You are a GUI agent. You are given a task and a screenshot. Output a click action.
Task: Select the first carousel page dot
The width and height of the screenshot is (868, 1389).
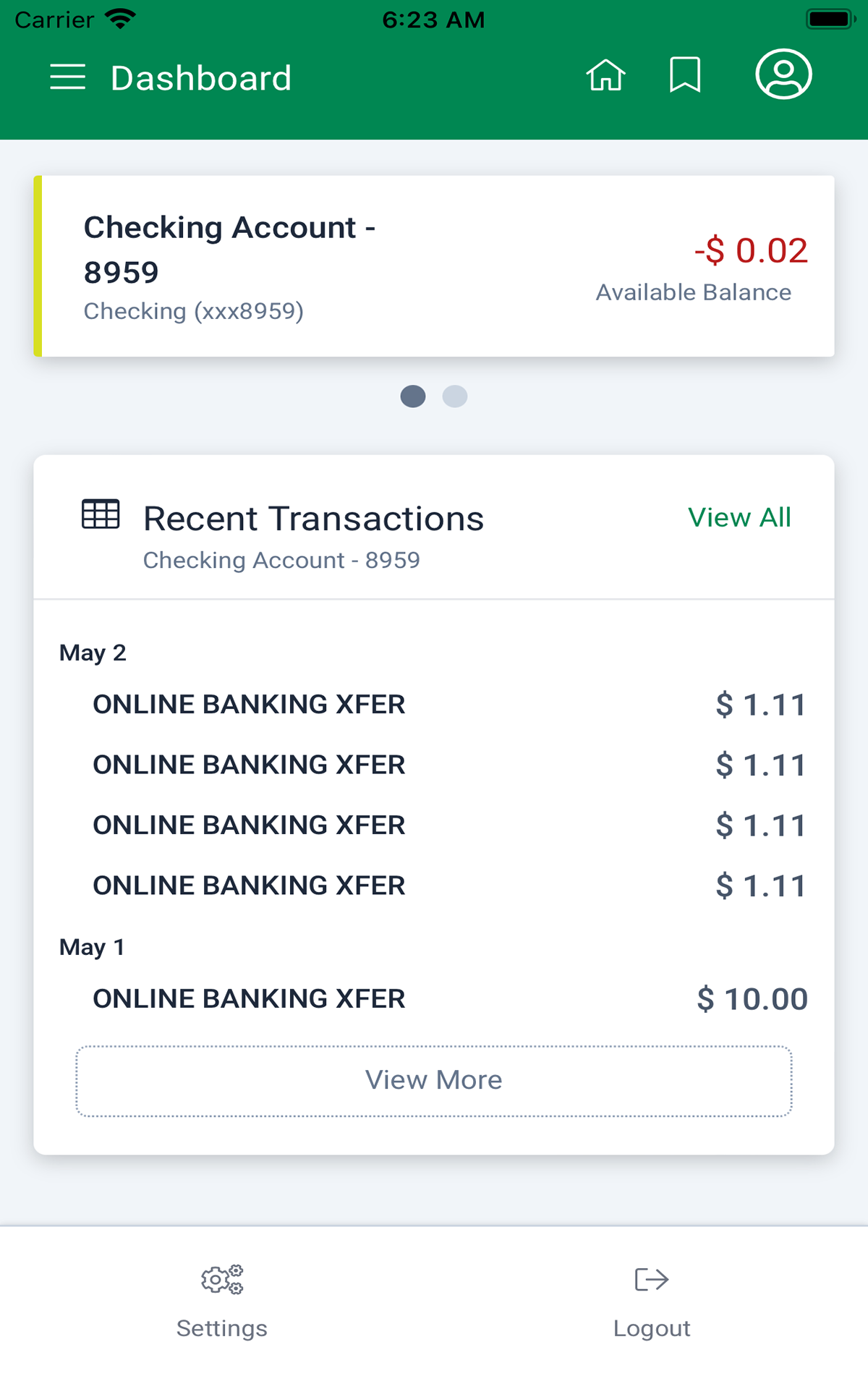point(413,396)
